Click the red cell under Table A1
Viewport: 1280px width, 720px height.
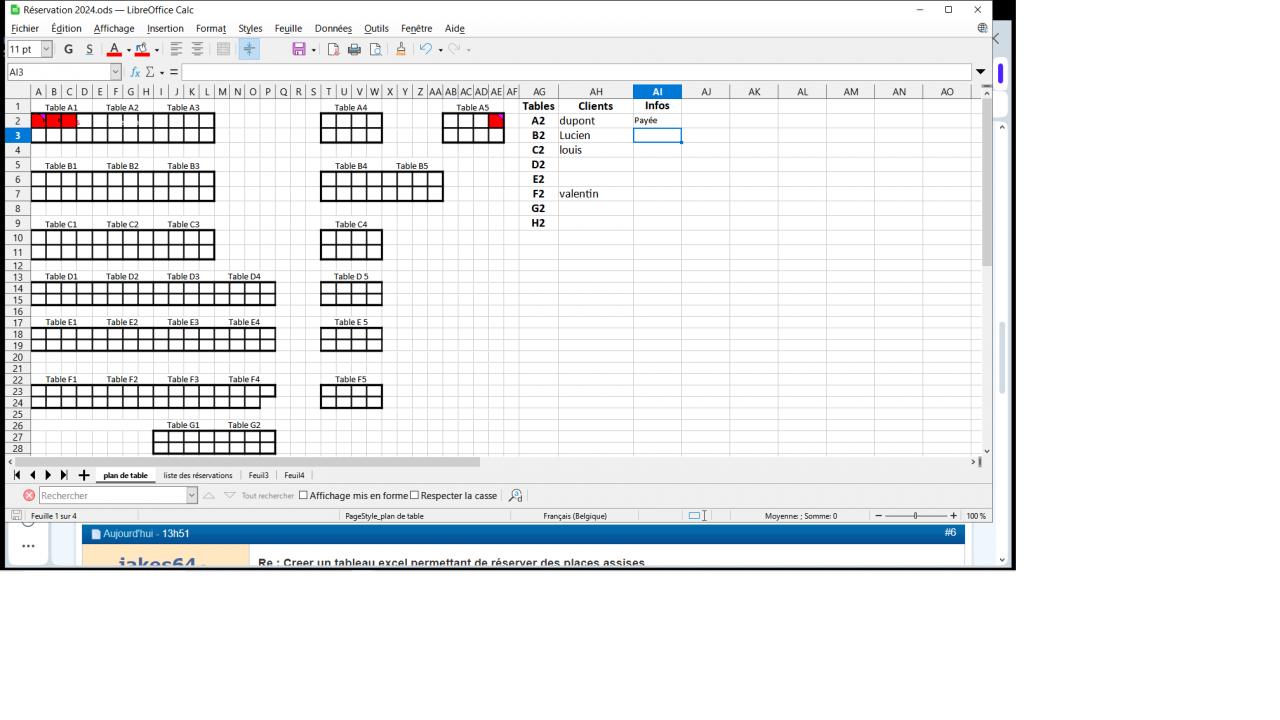tap(54, 121)
